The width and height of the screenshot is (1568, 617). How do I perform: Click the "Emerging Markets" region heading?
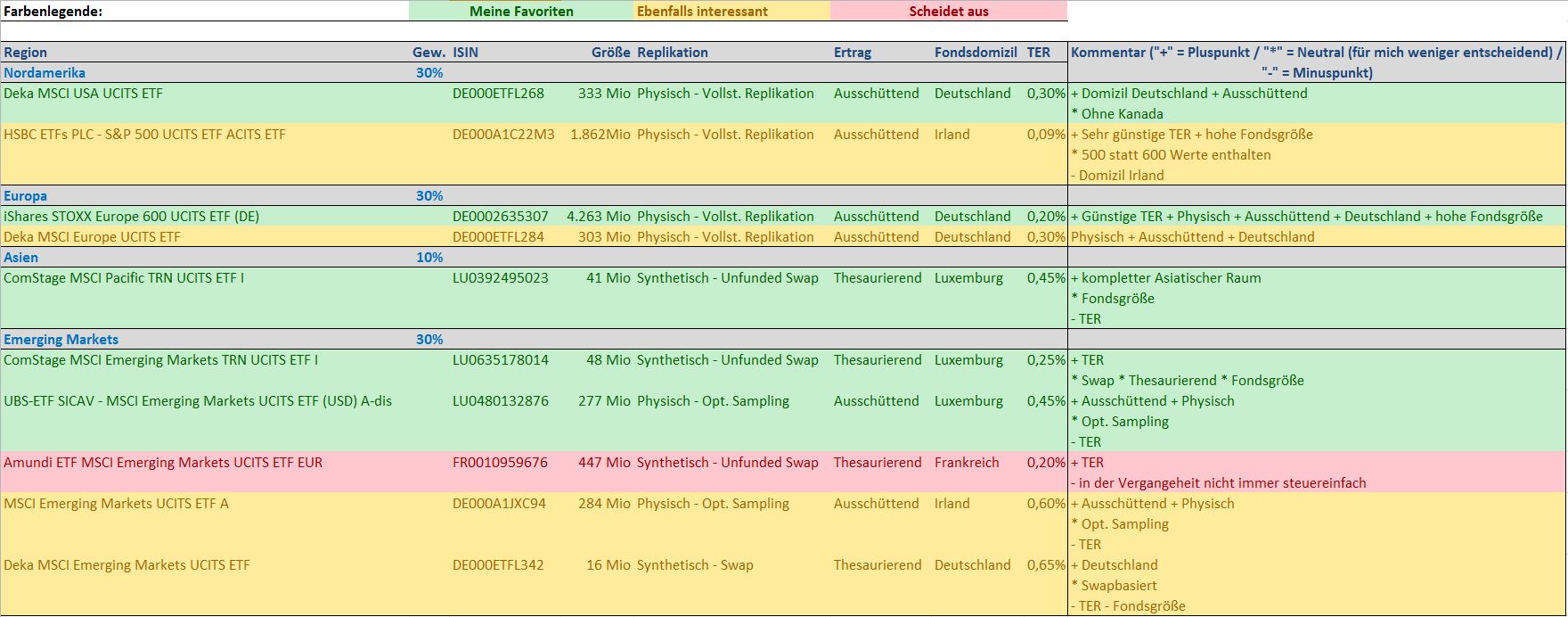point(61,340)
